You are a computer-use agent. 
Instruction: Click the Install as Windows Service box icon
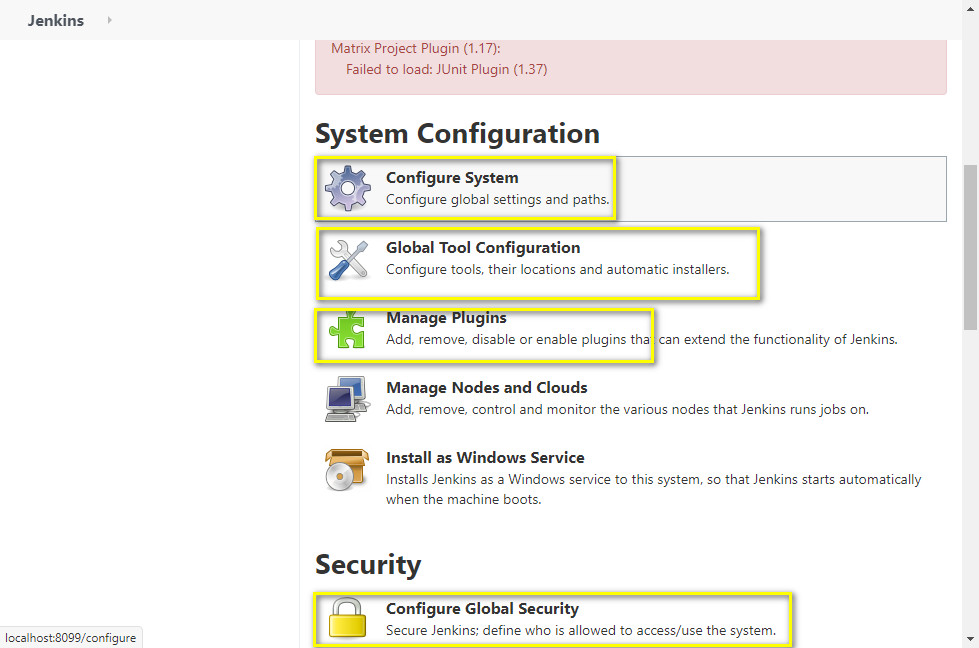pos(347,469)
